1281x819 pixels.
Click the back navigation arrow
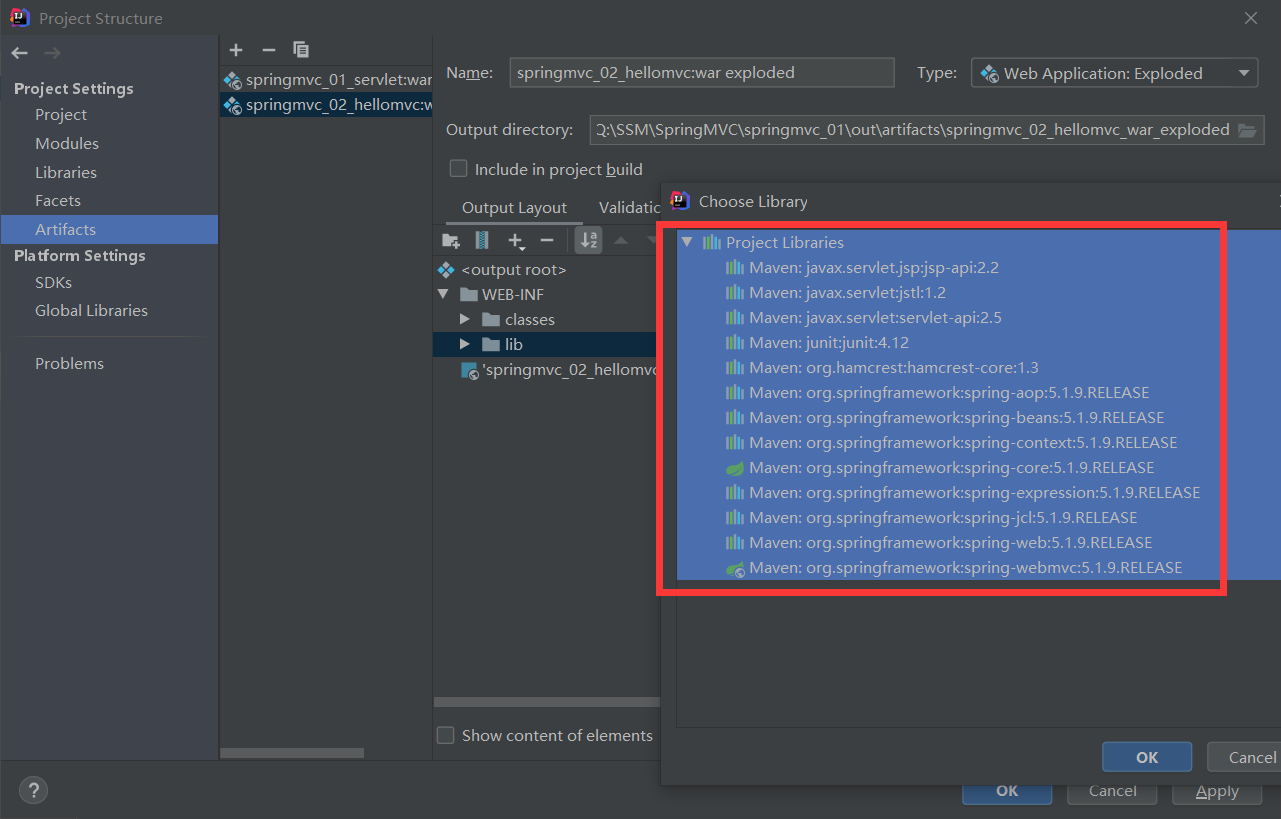[19, 53]
